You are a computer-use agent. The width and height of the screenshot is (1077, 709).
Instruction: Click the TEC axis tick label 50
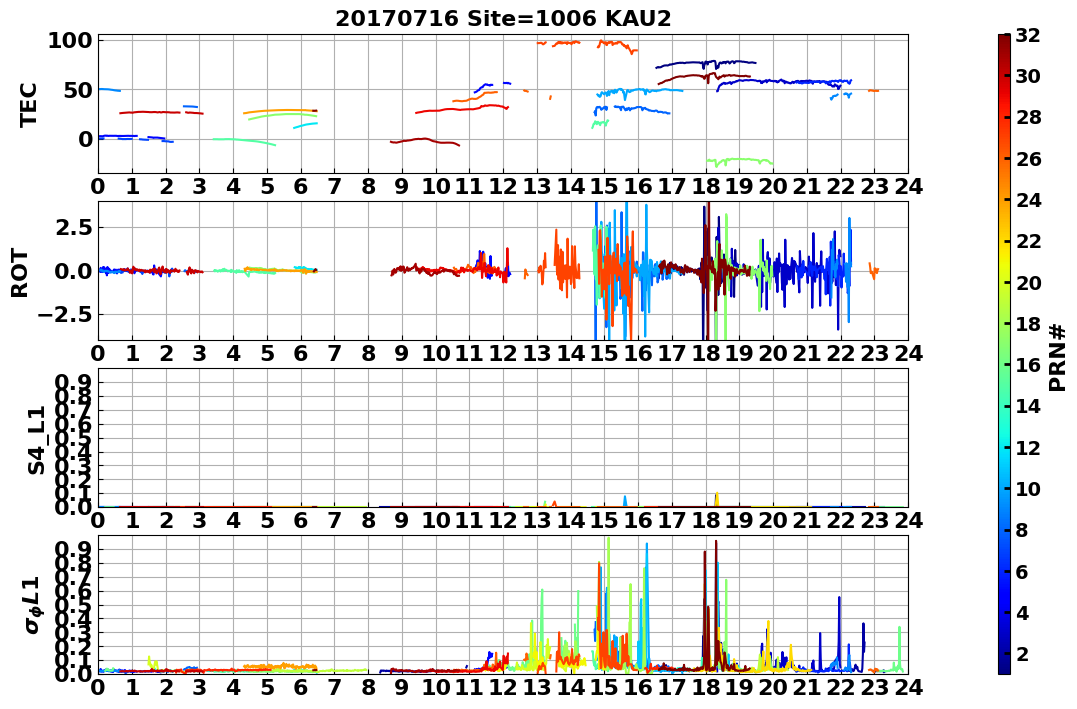point(77,90)
